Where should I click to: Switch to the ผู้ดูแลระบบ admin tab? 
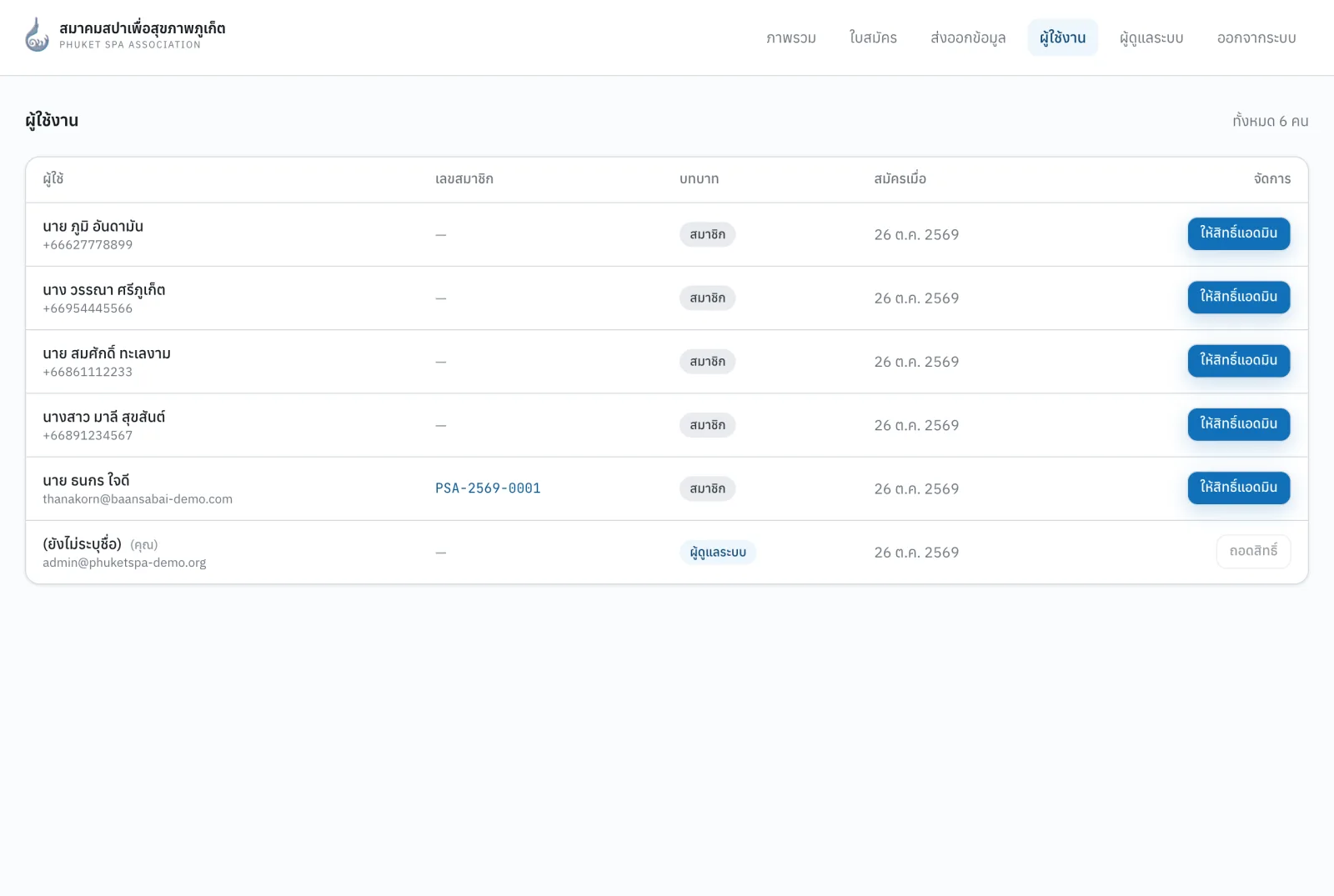[x=1151, y=38]
